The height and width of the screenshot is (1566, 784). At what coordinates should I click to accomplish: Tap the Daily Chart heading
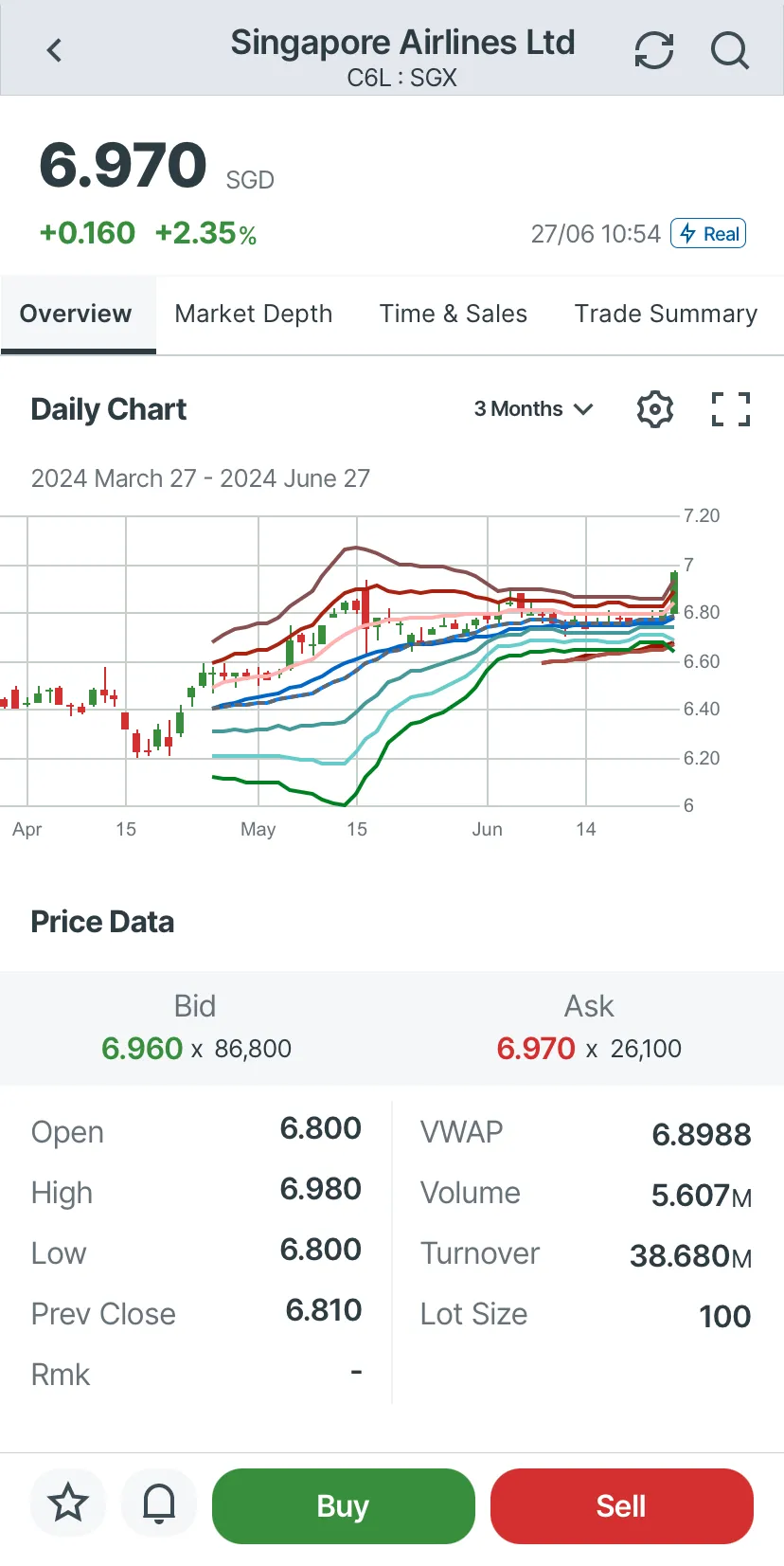pos(109,409)
